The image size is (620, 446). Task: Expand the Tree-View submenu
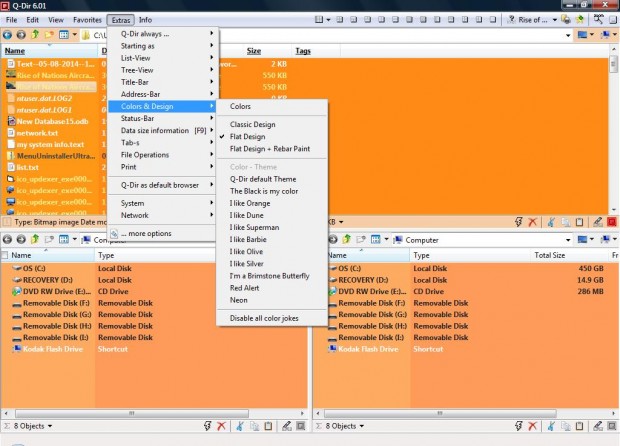pyautogui.click(x=162, y=70)
